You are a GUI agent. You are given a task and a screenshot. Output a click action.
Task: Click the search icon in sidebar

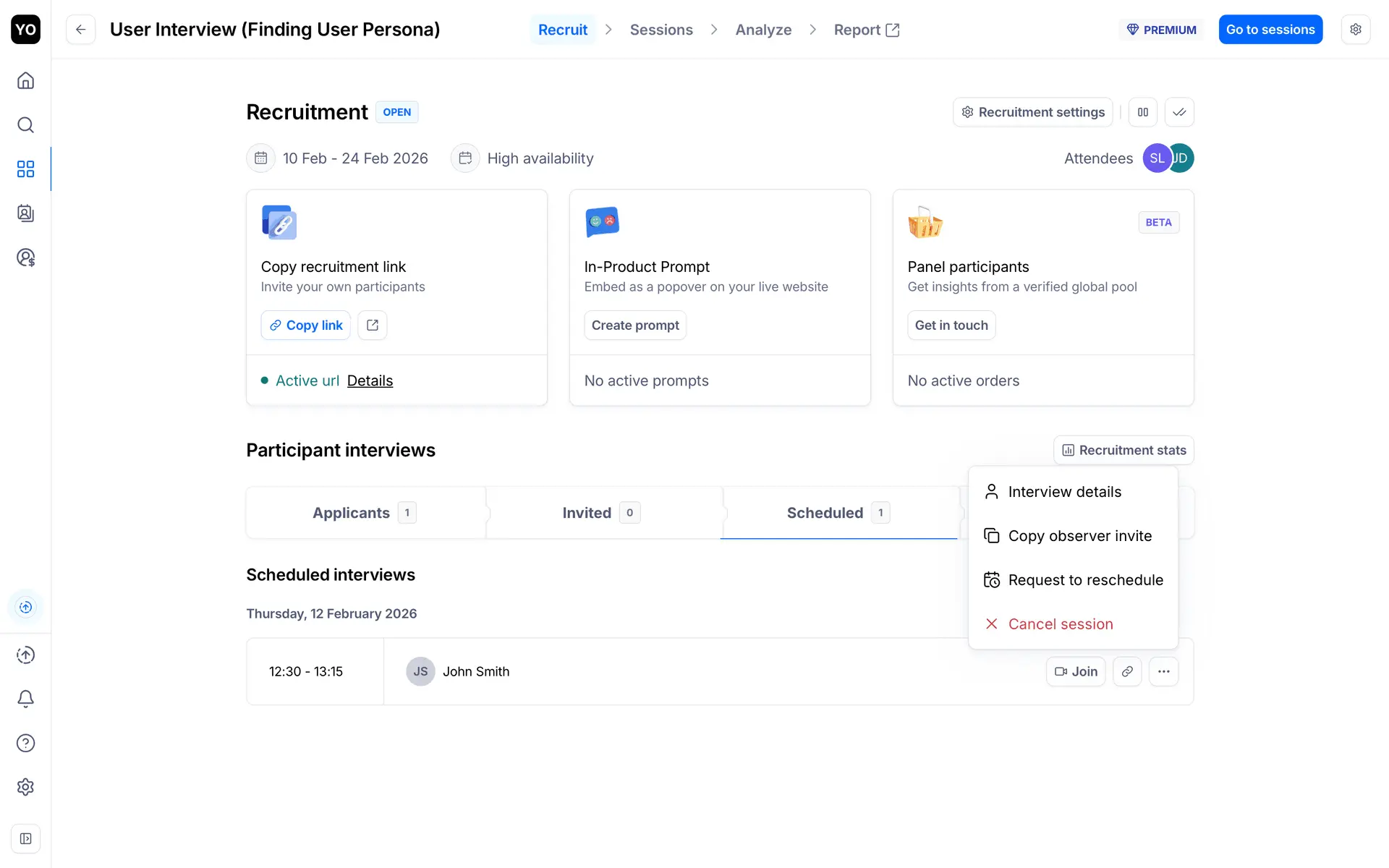pos(25,125)
